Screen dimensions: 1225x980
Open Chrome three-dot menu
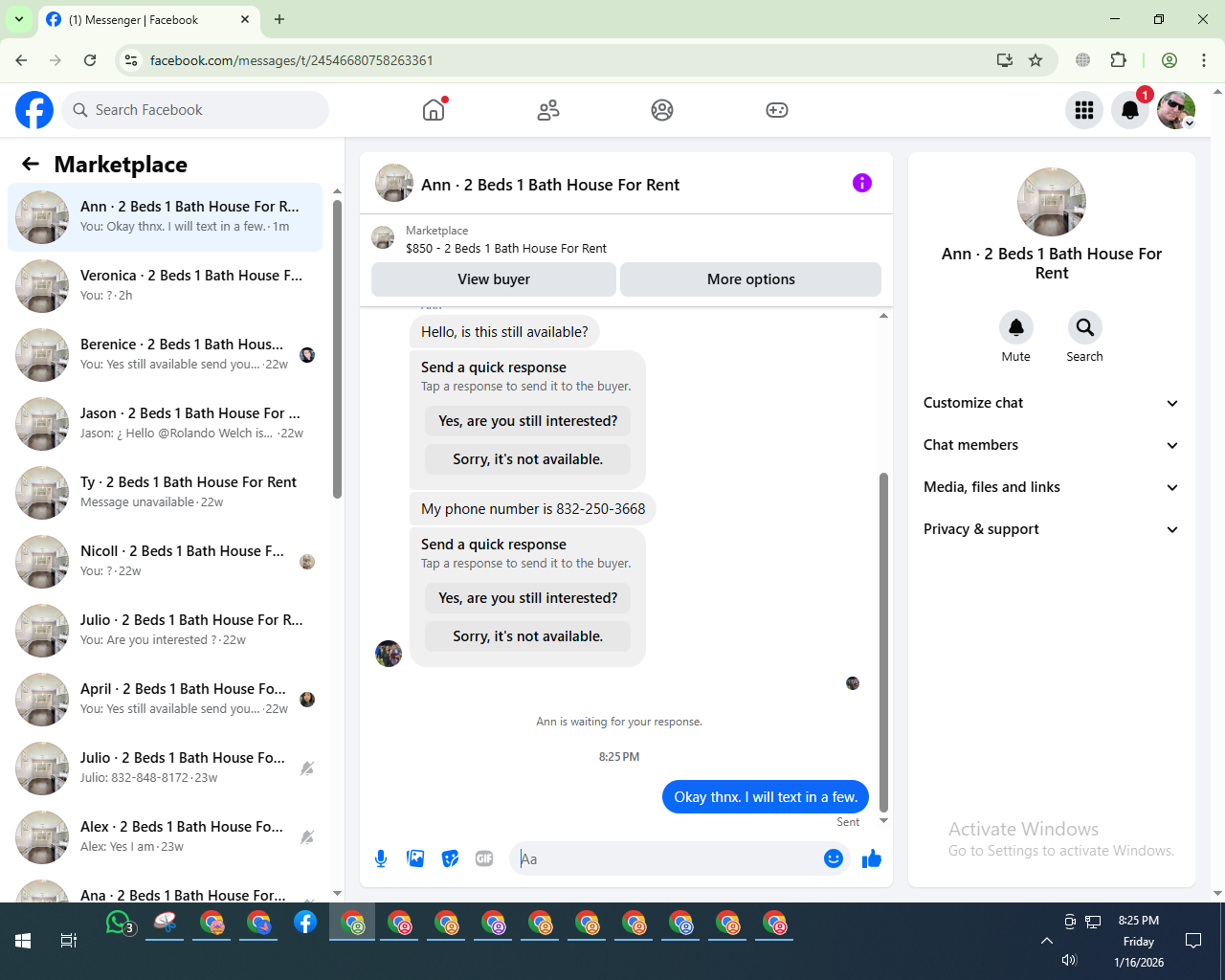(1204, 60)
